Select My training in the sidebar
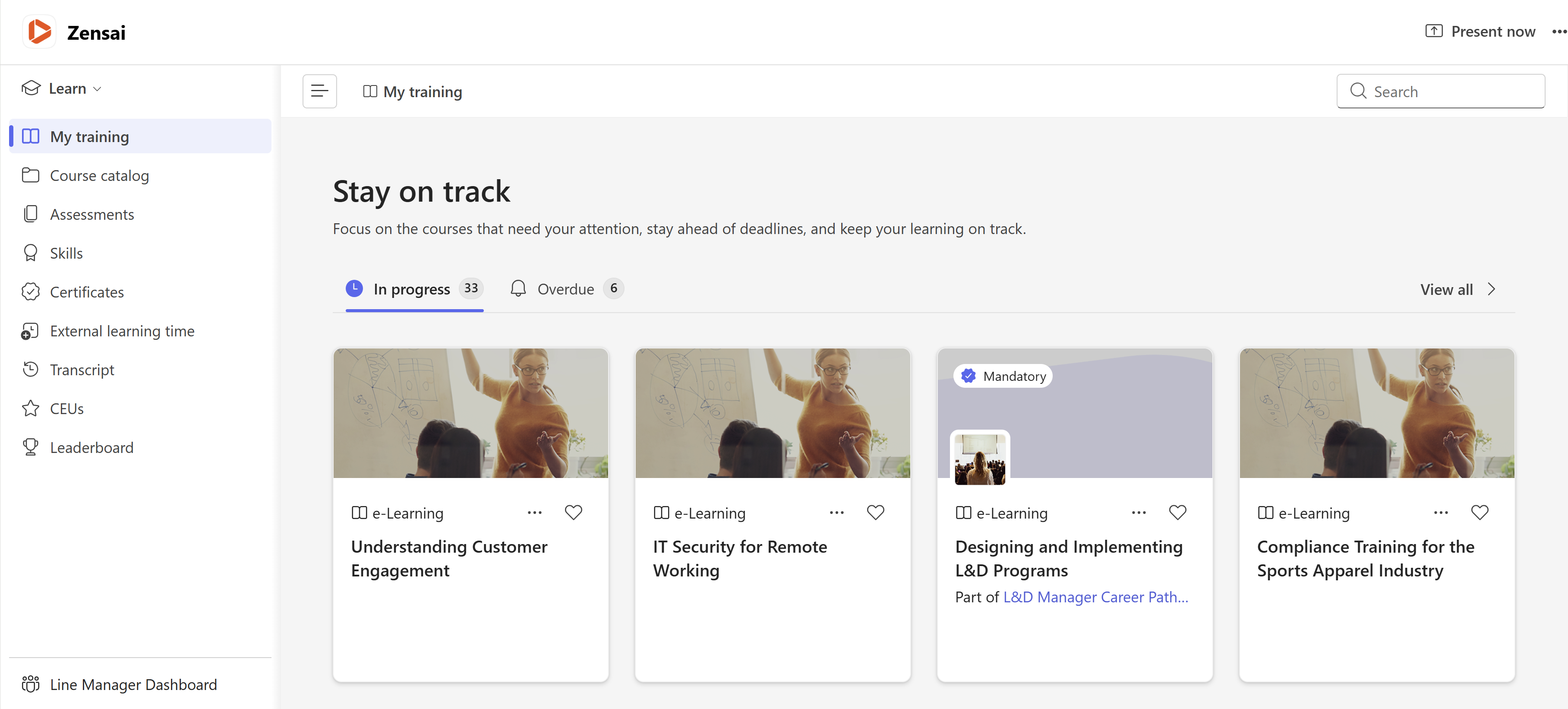The width and height of the screenshot is (1568, 709). pos(141,136)
